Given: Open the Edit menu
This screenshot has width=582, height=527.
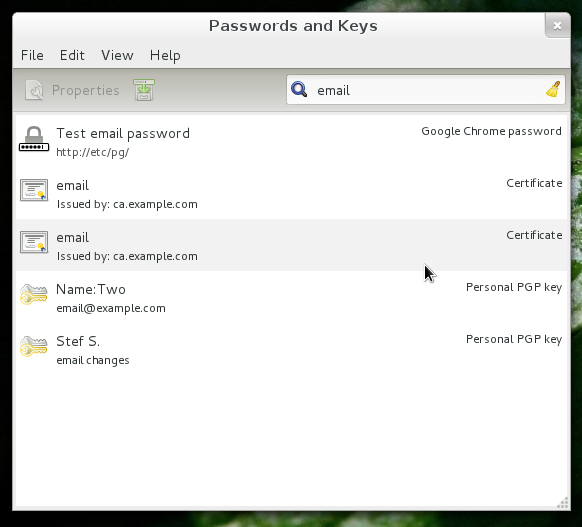Looking at the screenshot, I should coord(72,55).
